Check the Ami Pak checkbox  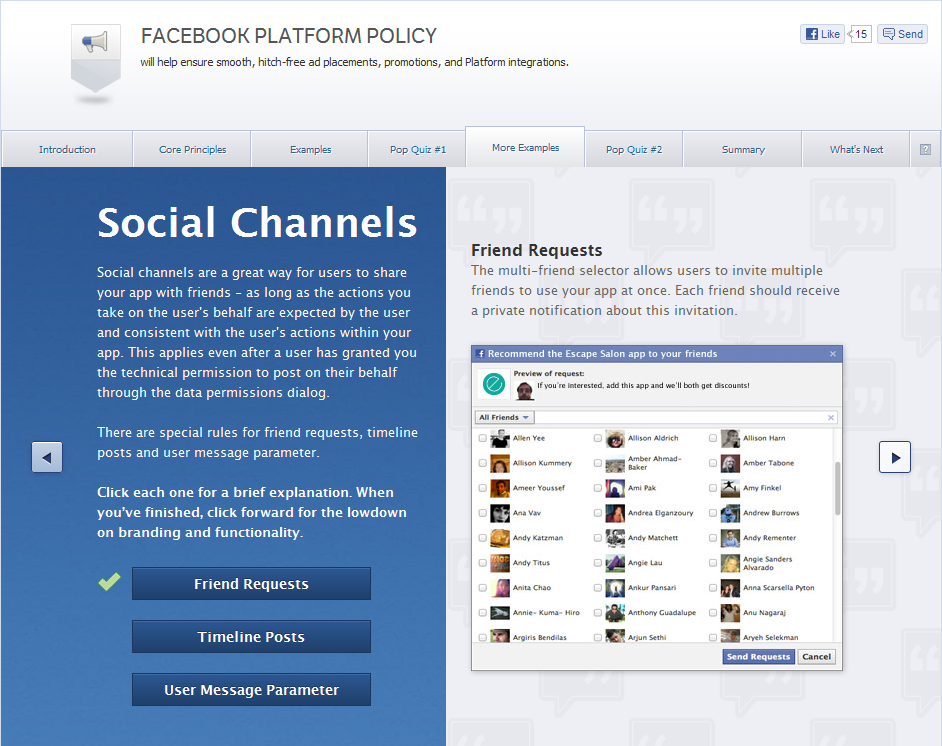point(598,488)
